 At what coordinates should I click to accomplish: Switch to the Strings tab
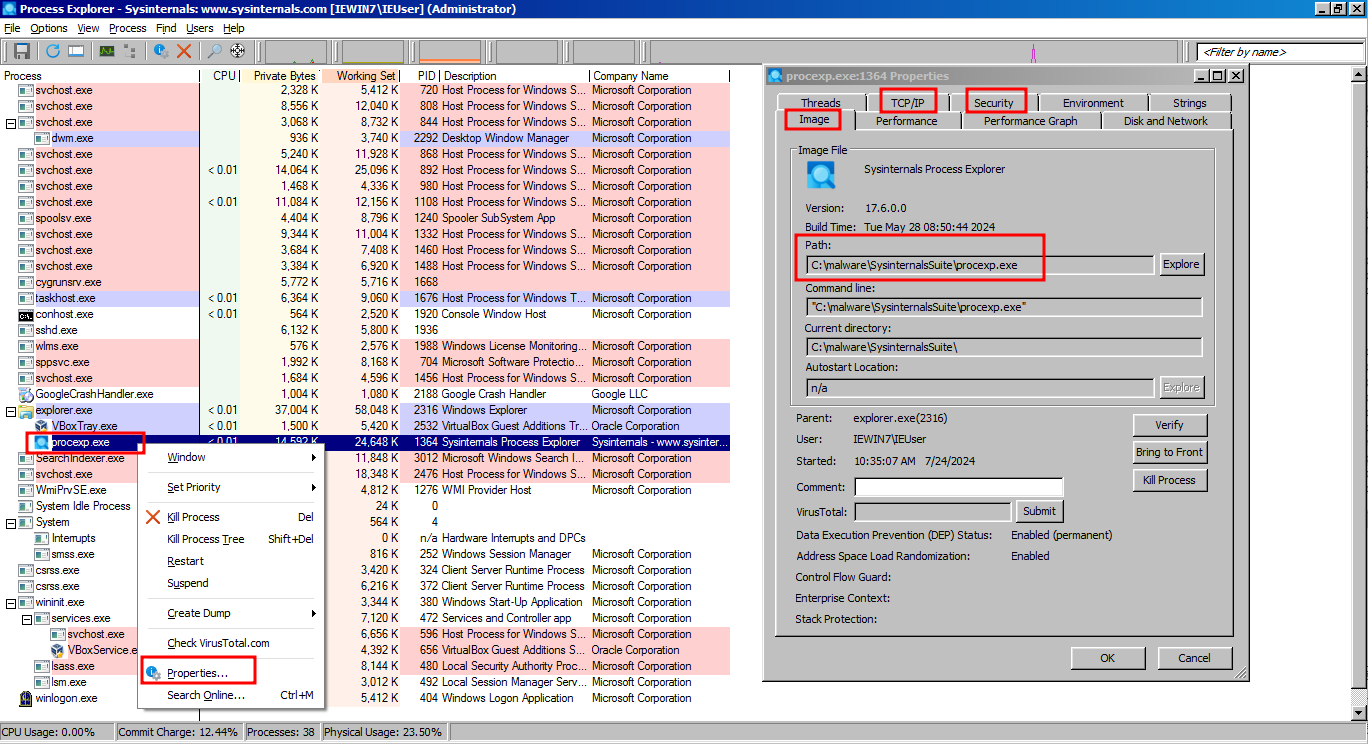pyautogui.click(x=1189, y=102)
